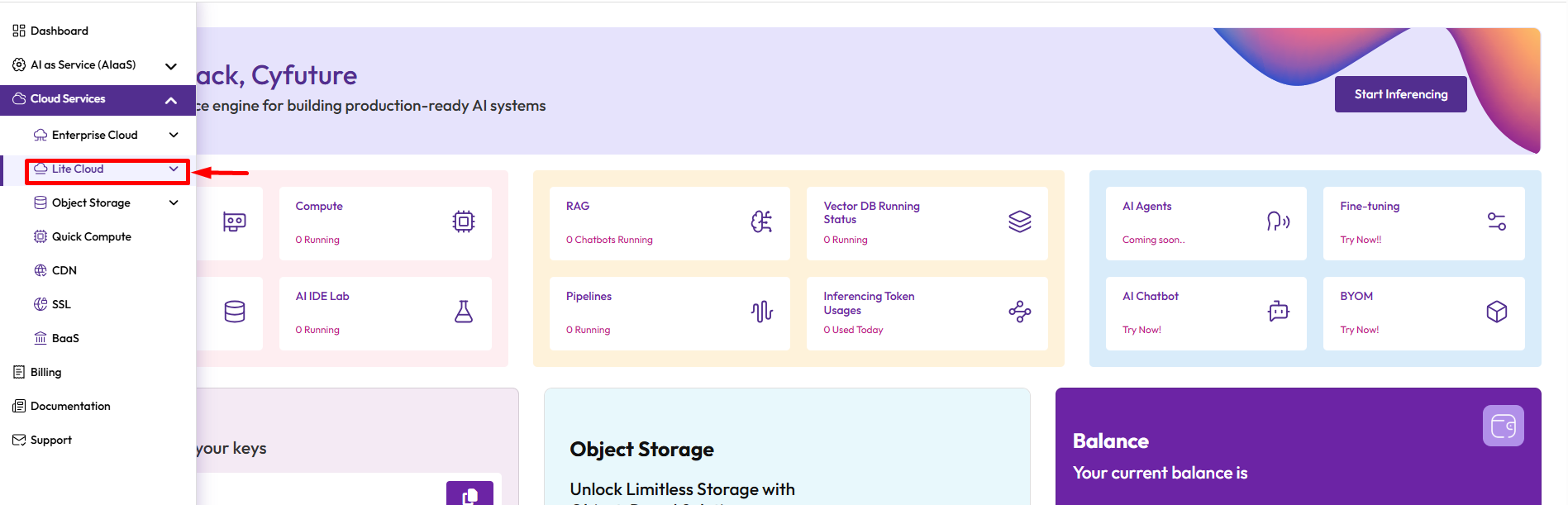The image size is (1568, 505).
Task: Click the AI Chatbot robot icon
Action: click(1278, 312)
